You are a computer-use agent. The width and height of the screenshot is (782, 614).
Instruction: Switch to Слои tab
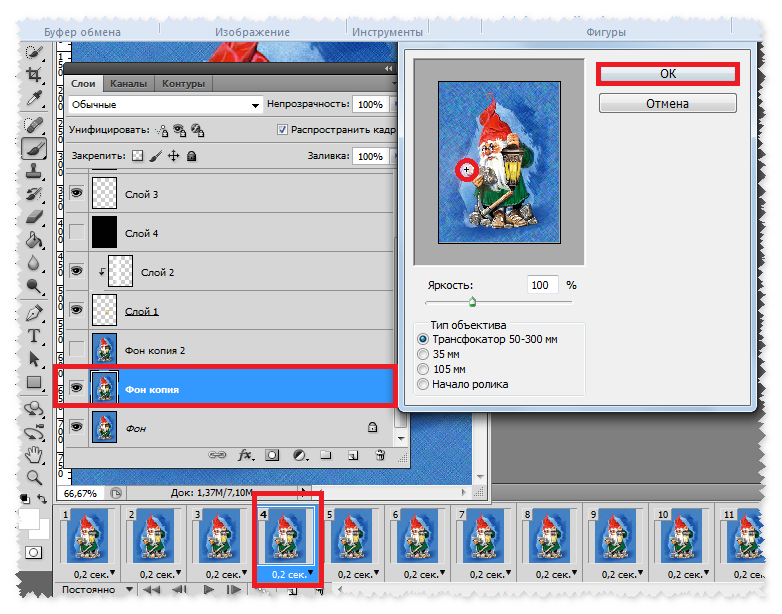(83, 84)
